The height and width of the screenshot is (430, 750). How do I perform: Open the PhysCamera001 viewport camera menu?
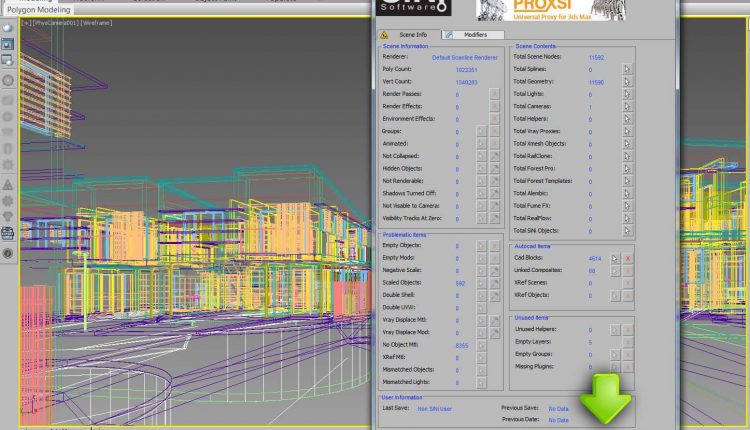(56, 22)
